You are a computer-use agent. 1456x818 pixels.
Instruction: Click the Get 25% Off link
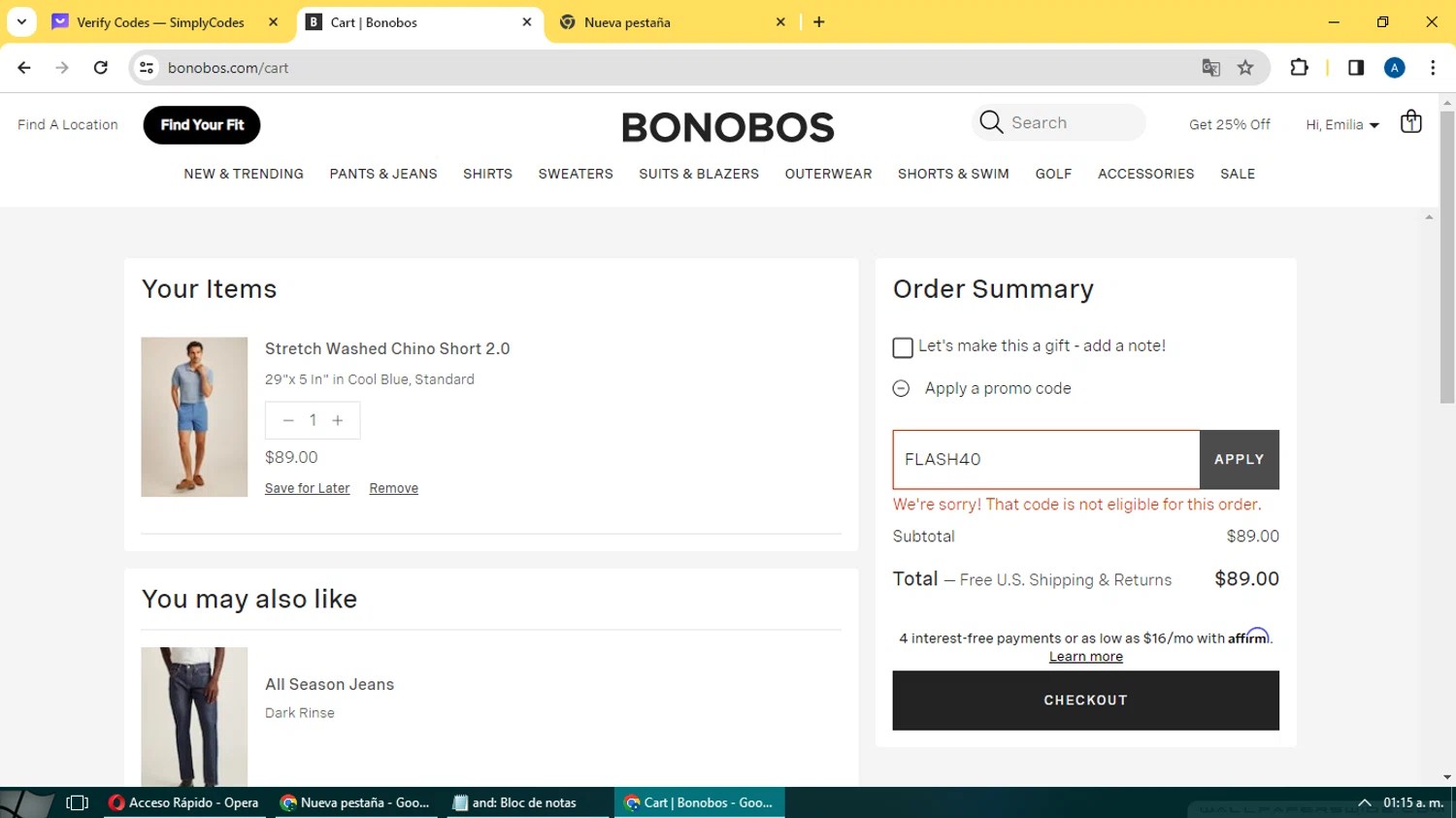[x=1230, y=124]
